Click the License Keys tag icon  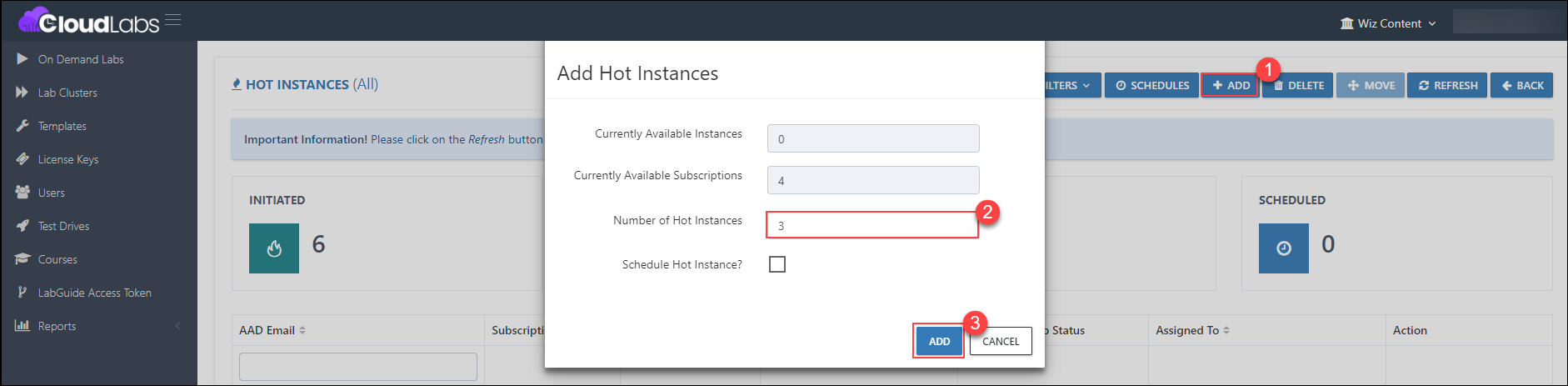pos(22,159)
